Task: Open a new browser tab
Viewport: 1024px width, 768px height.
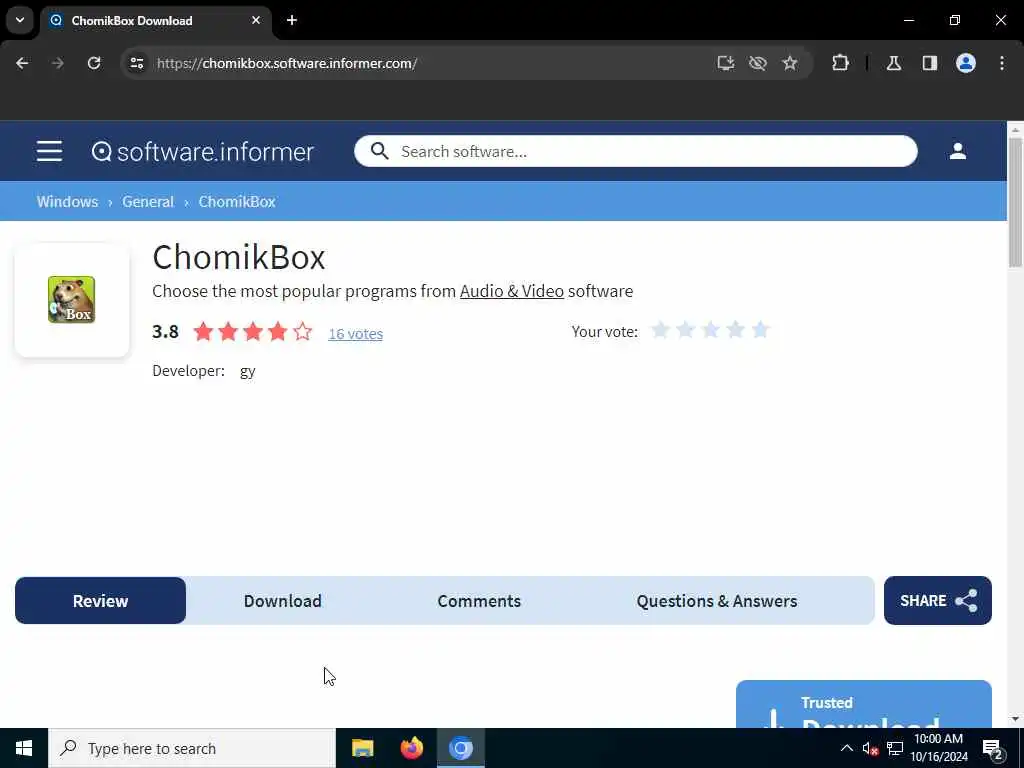Action: 292,20
